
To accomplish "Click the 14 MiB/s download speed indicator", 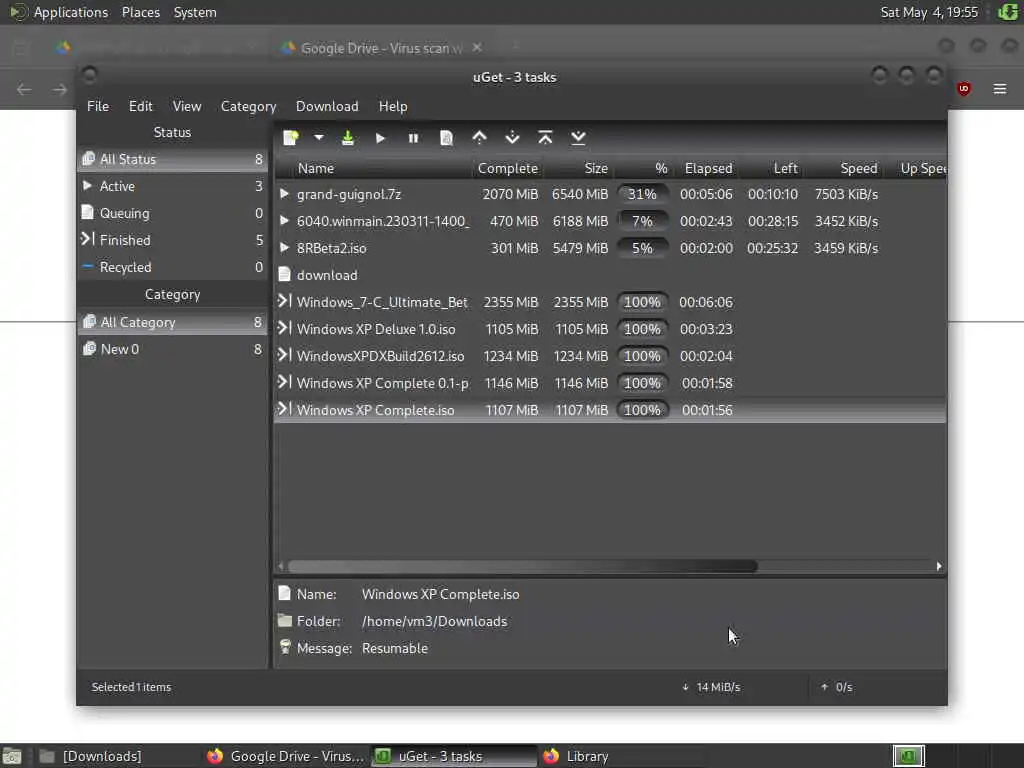I will pyautogui.click(x=711, y=687).
